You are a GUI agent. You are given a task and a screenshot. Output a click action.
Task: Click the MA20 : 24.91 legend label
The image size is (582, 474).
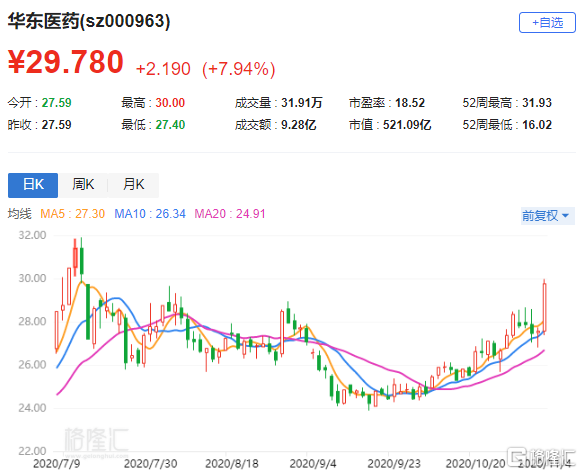(x=230, y=214)
